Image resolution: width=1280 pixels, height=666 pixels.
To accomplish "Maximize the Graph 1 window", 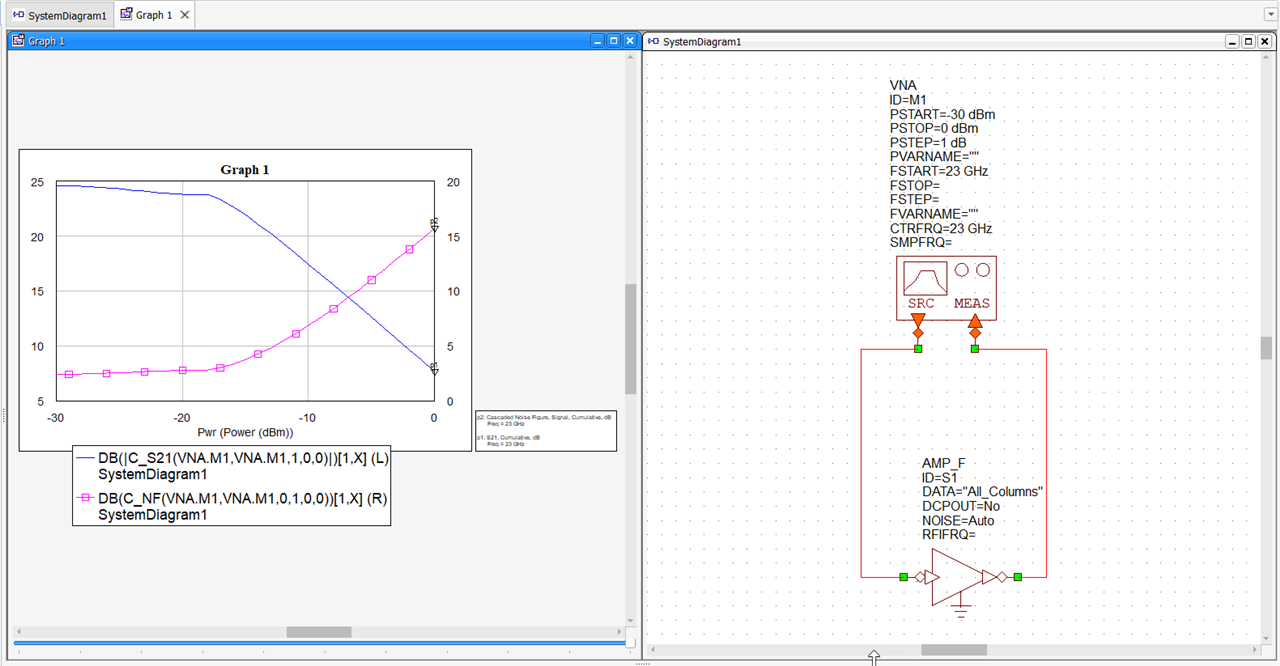I will click(x=613, y=41).
